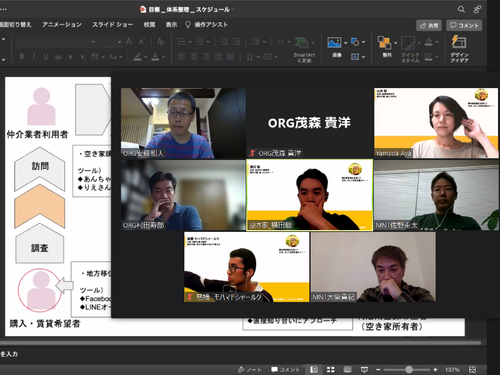
Task: Open the Quick Styles icon
Action: (408, 43)
